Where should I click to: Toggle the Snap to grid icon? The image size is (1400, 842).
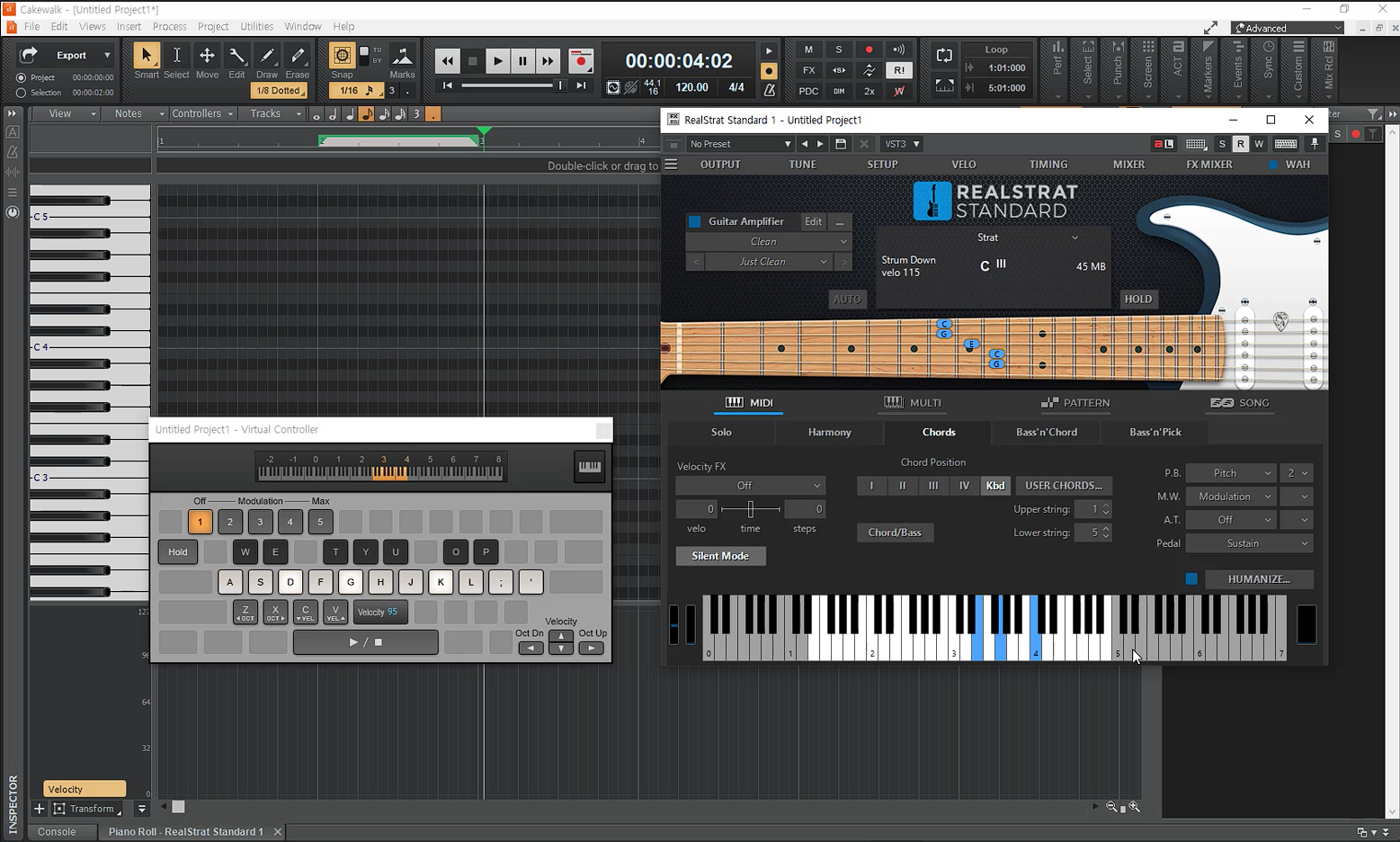[342, 56]
